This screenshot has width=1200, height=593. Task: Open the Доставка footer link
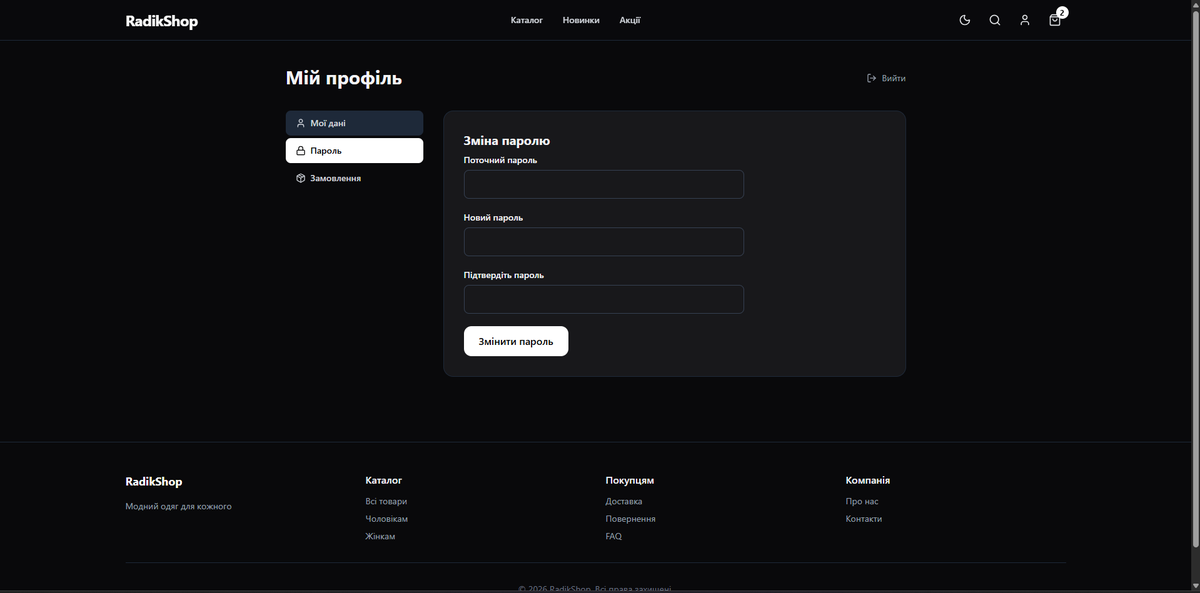pyautogui.click(x=624, y=502)
